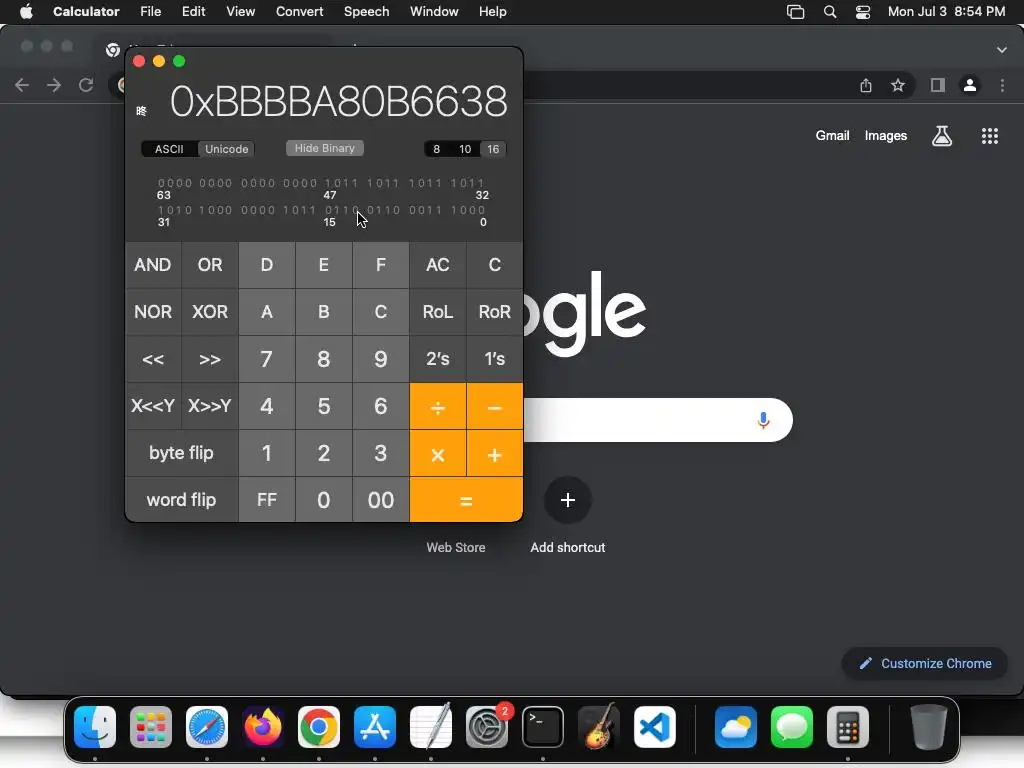
Task: Bookmark this tab with the star icon
Action: tap(898, 85)
